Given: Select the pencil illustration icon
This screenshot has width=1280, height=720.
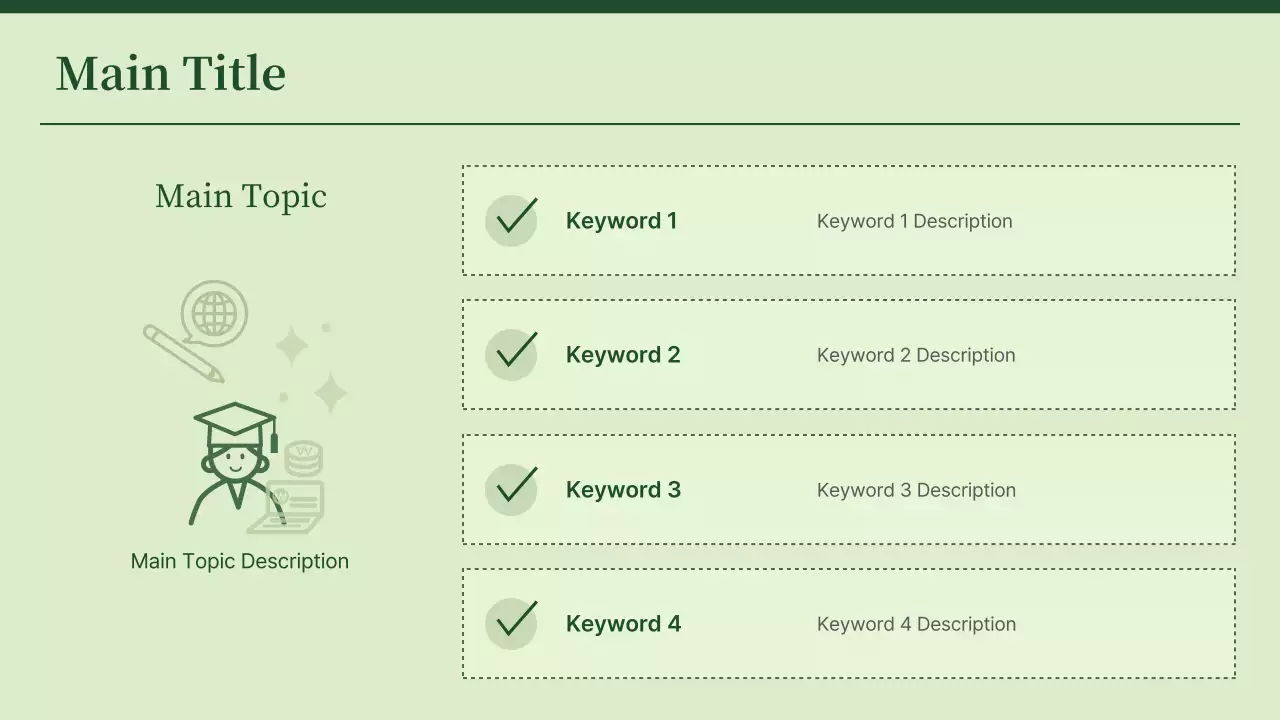Looking at the screenshot, I should click(x=183, y=353).
